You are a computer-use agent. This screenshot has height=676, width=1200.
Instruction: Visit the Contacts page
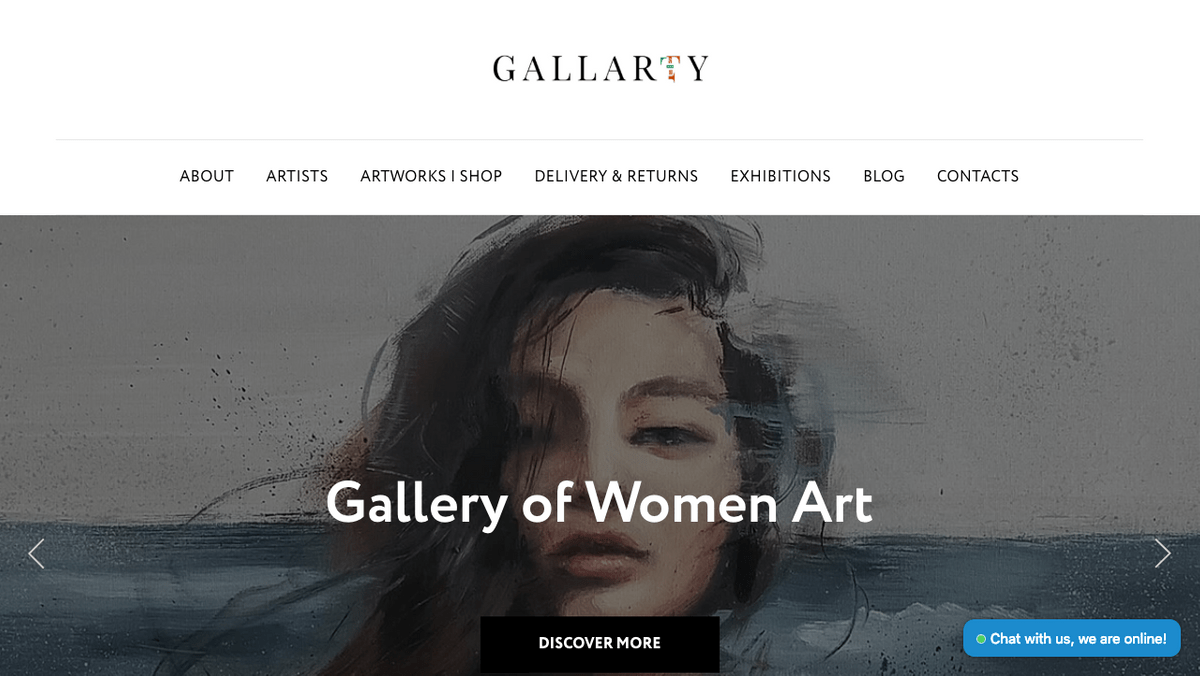click(x=978, y=176)
